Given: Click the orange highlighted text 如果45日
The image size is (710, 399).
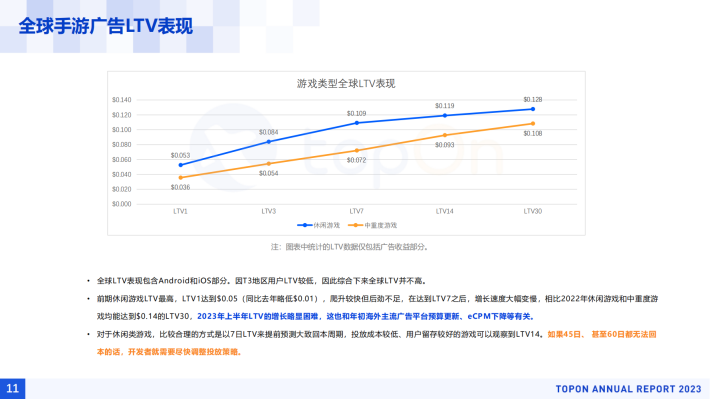Looking at the screenshot, I should tap(564, 334).
